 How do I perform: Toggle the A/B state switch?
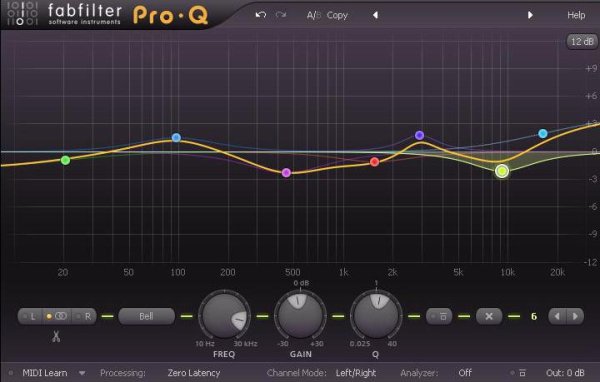pyautogui.click(x=313, y=15)
